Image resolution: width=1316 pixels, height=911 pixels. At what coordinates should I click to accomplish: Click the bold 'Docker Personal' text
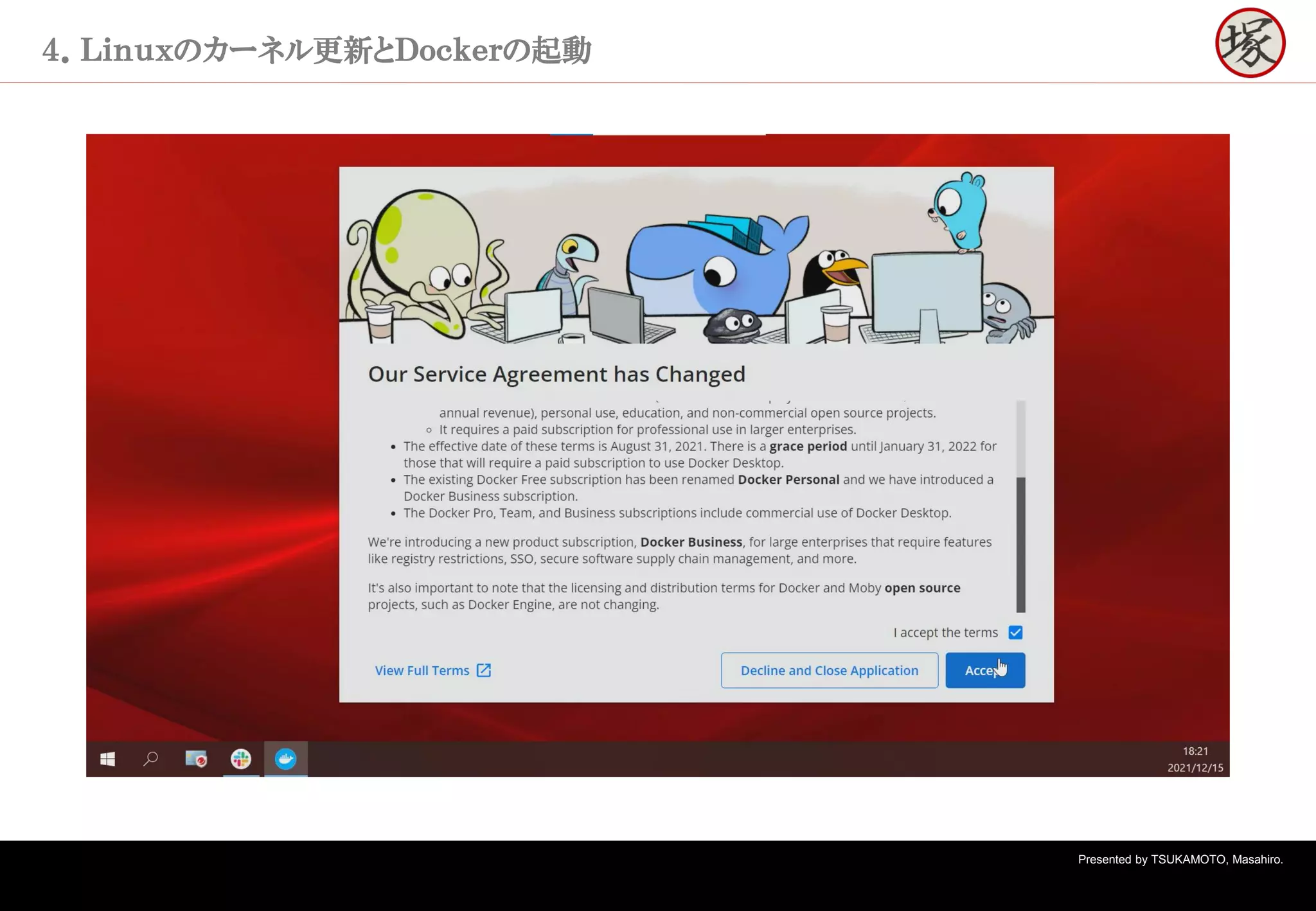click(x=788, y=479)
